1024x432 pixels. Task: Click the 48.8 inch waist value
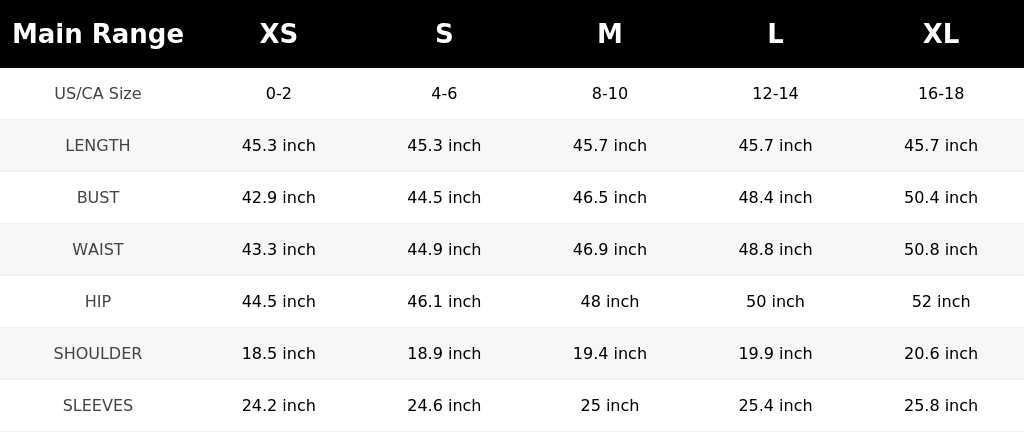[775, 249]
